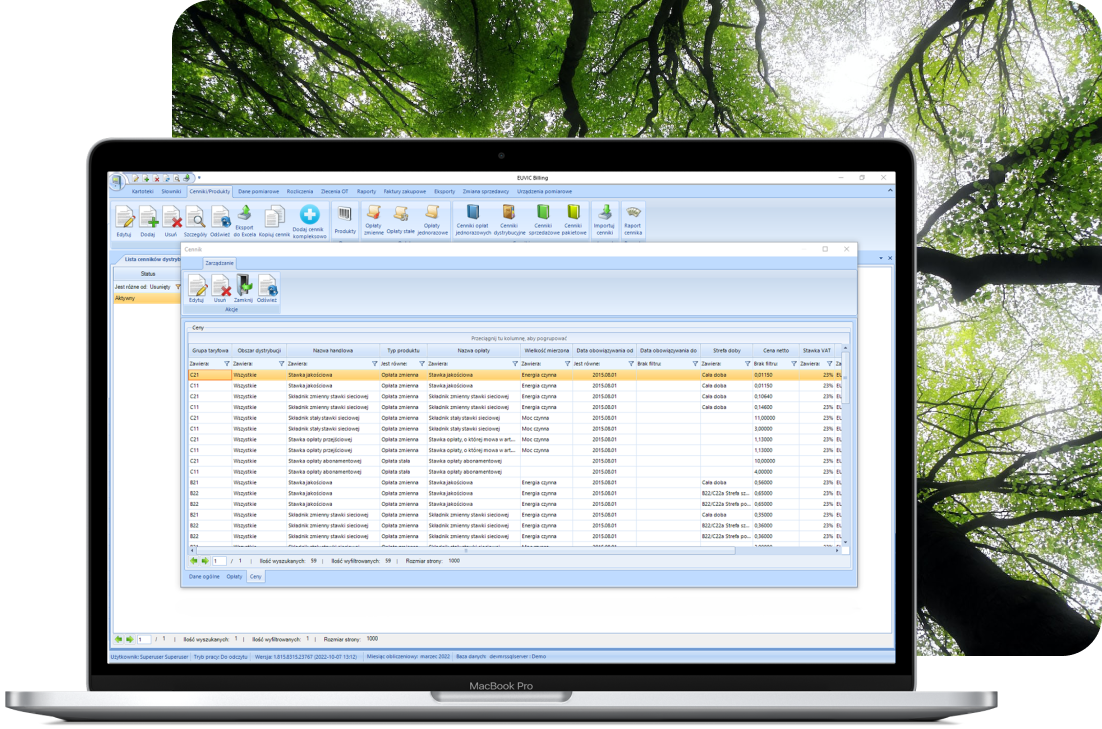
Task: Switch to Dane ogólne bottom tab
Action: click(x=204, y=576)
